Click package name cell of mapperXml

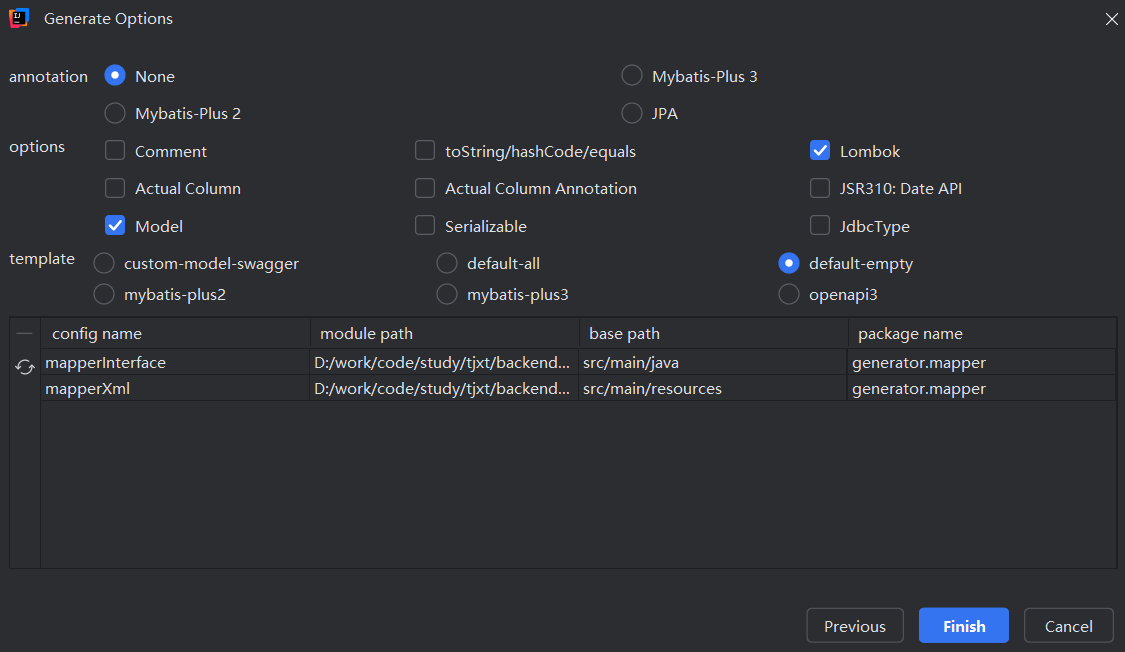[x=982, y=388]
